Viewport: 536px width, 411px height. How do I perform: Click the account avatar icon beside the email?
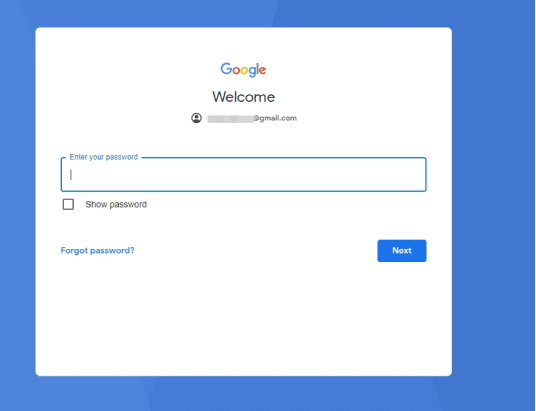pyautogui.click(x=196, y=118)
